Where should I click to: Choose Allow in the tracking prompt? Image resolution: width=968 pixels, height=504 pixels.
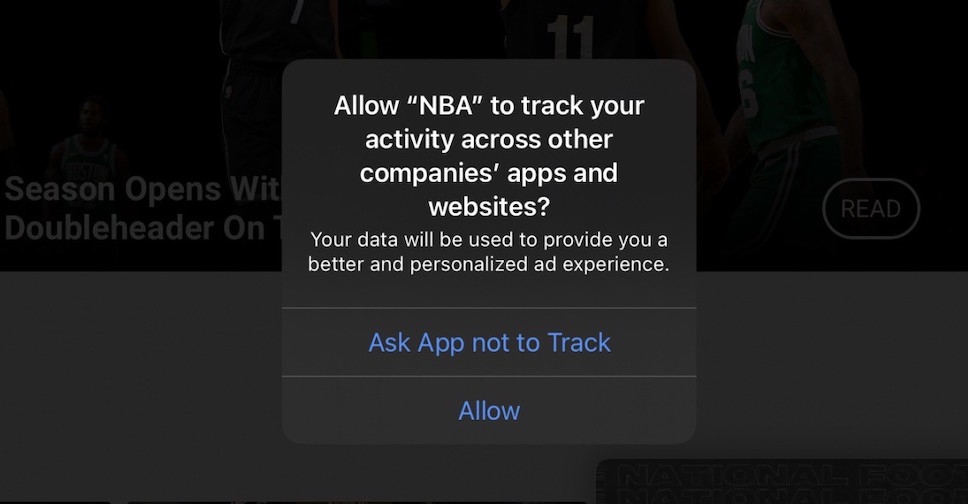point(489,411)
